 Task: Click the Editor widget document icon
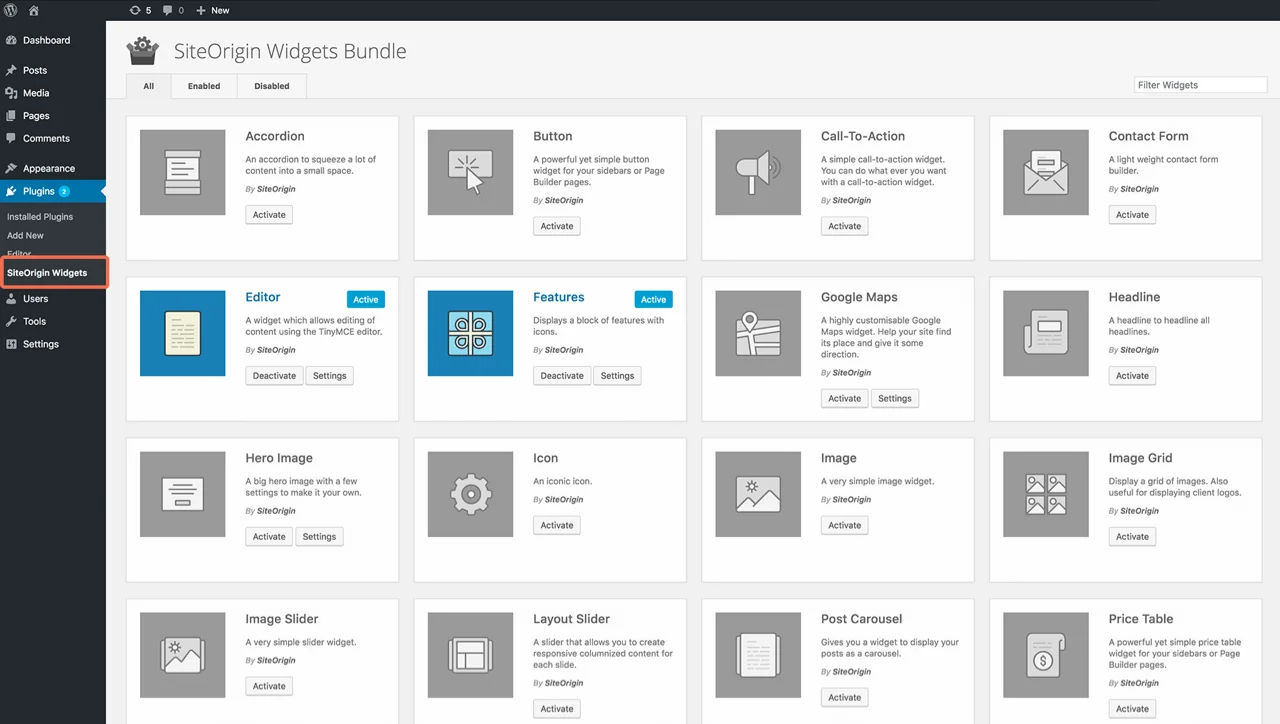(x=183, y=333)
